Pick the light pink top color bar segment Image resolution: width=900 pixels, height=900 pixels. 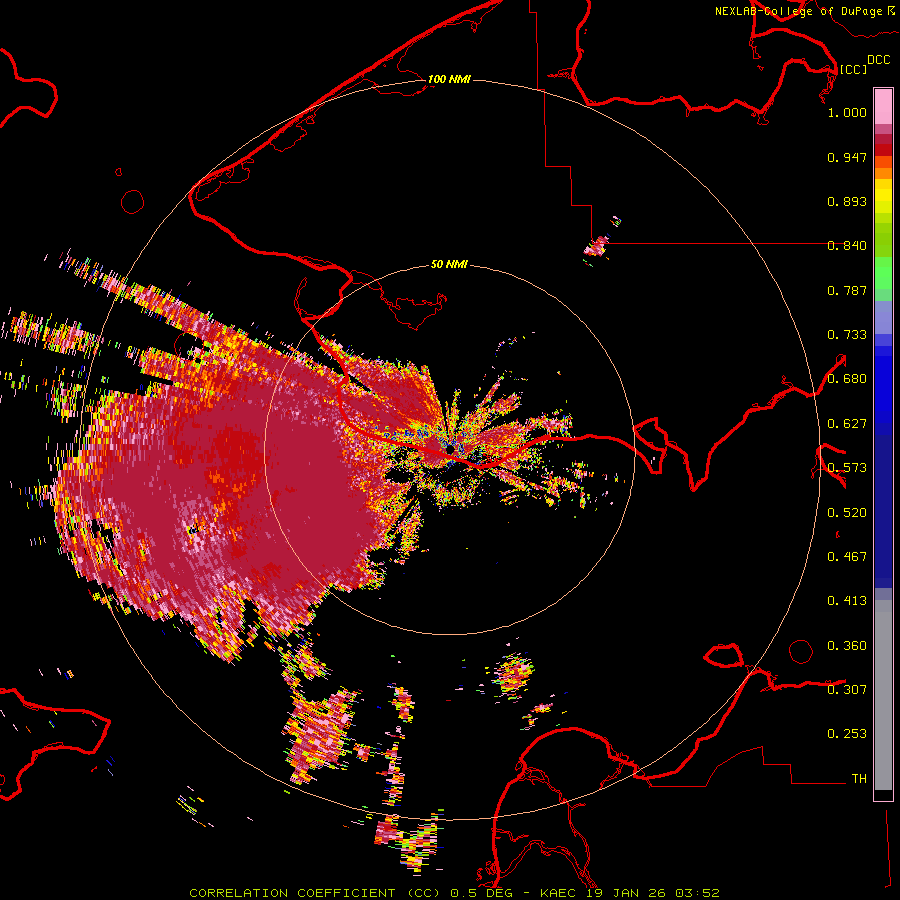(883, 106)
